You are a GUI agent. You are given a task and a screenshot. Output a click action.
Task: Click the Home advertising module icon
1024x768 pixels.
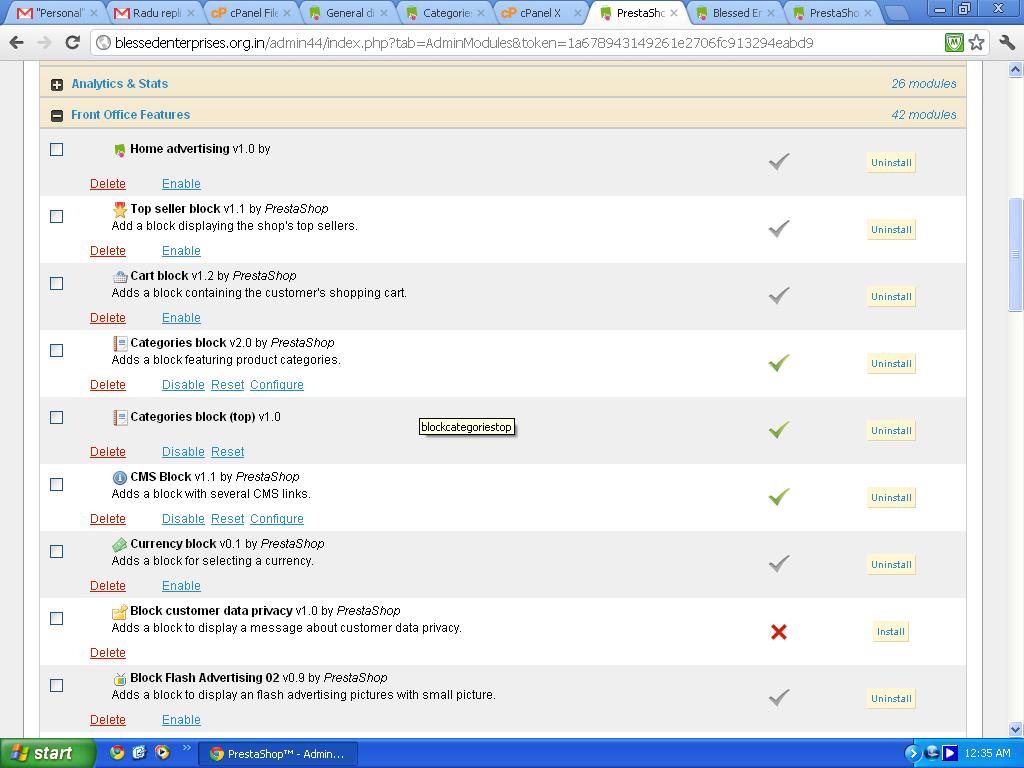[120, 150]
